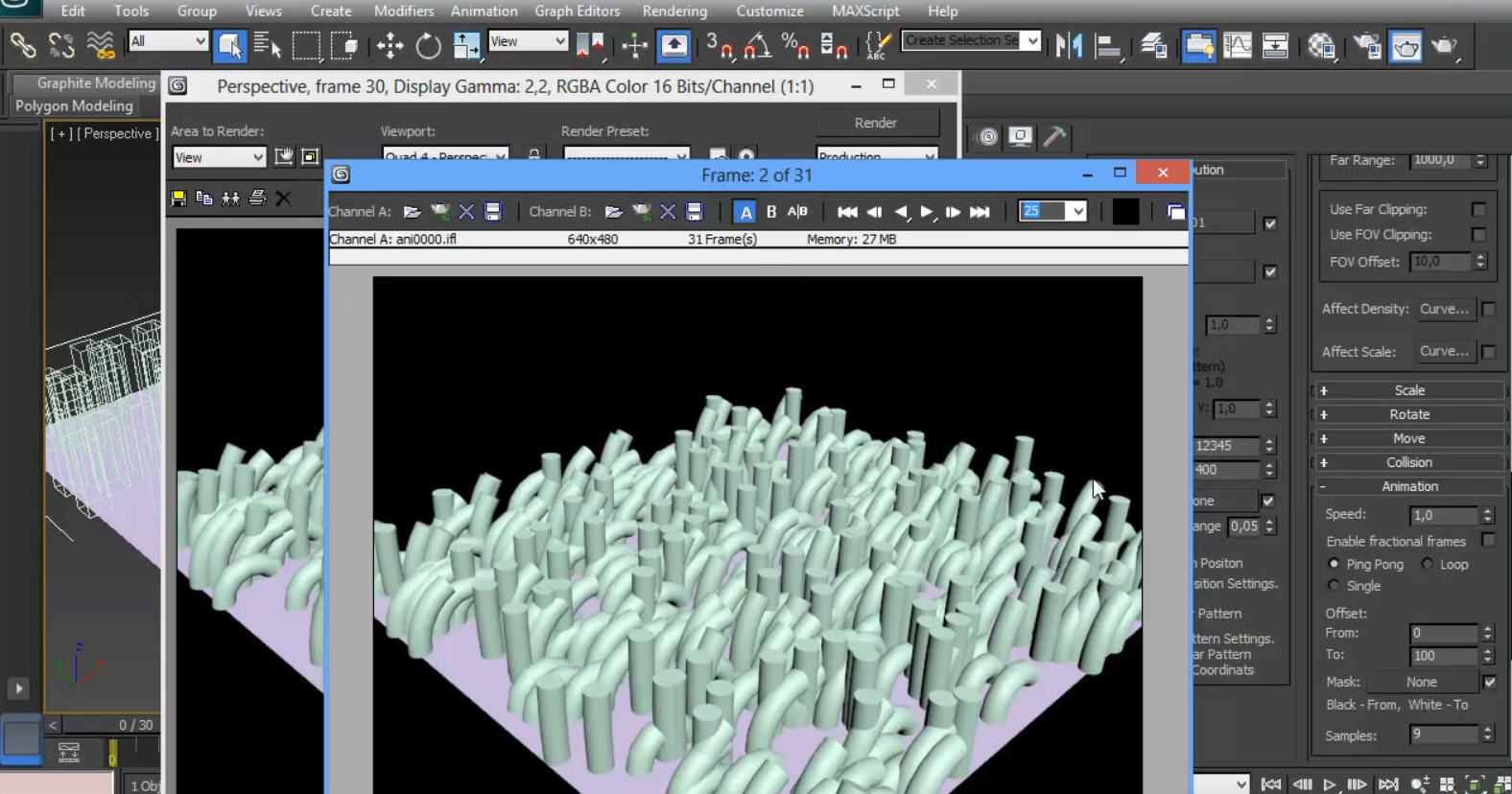Select the Single radio option

tap(1334, 585)
